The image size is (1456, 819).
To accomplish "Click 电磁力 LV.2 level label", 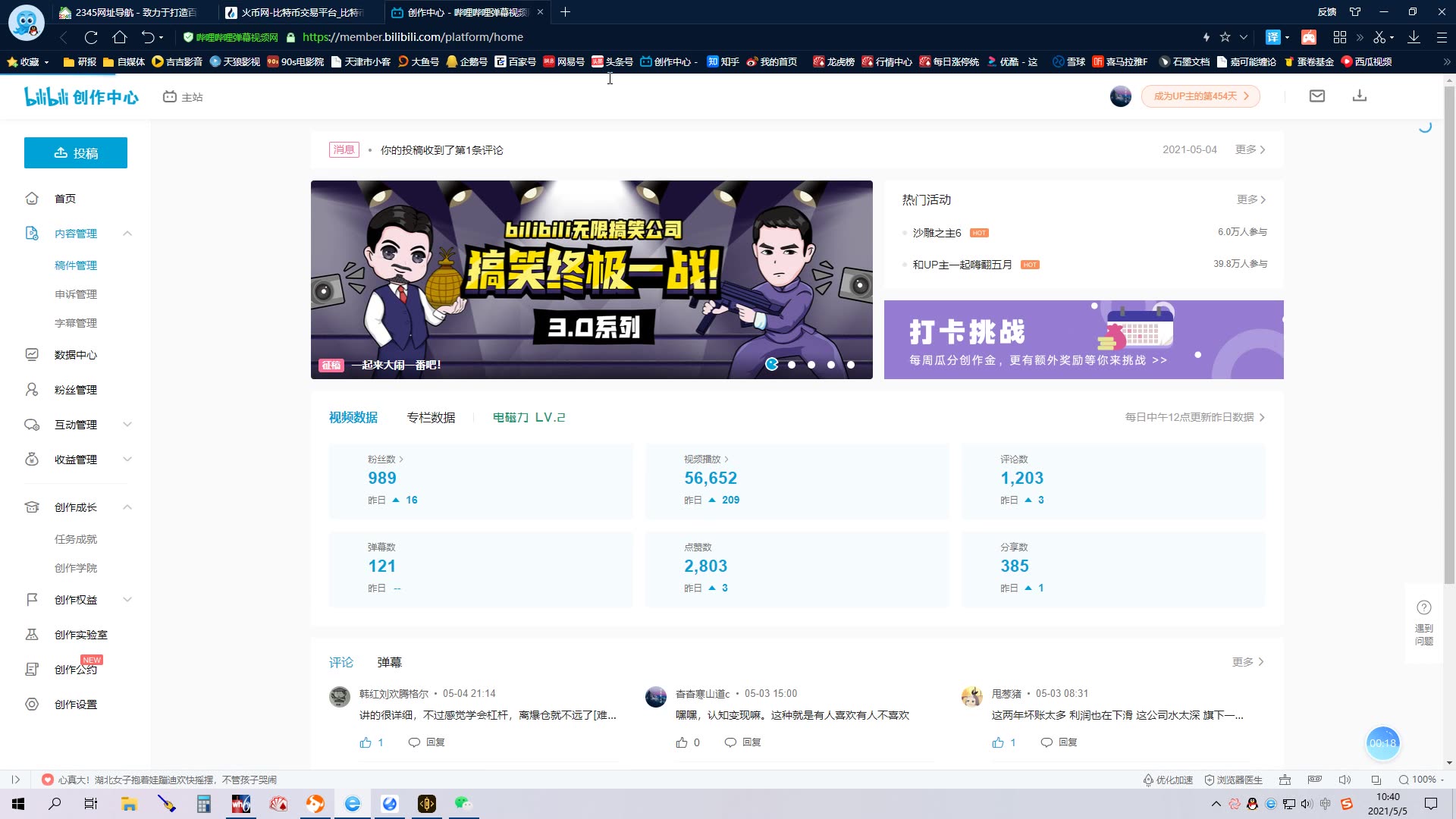I will (x=529, y=418).
